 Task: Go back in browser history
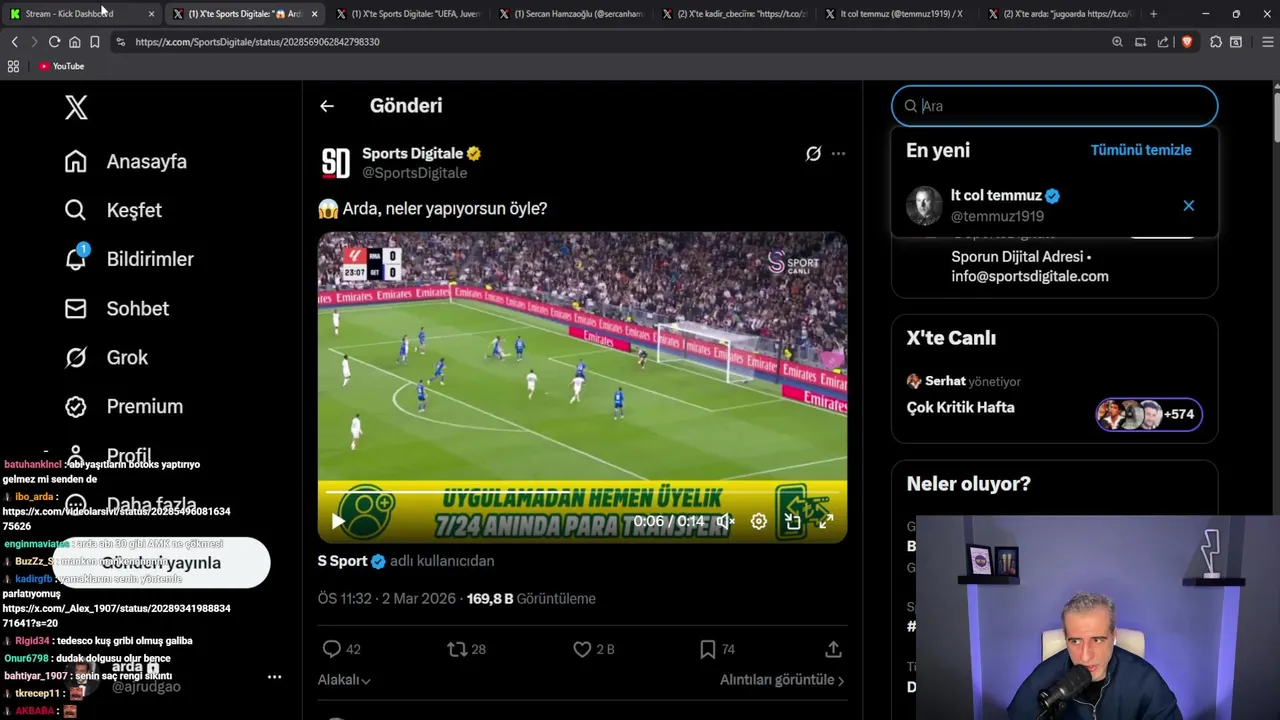[x=14, y=42]
